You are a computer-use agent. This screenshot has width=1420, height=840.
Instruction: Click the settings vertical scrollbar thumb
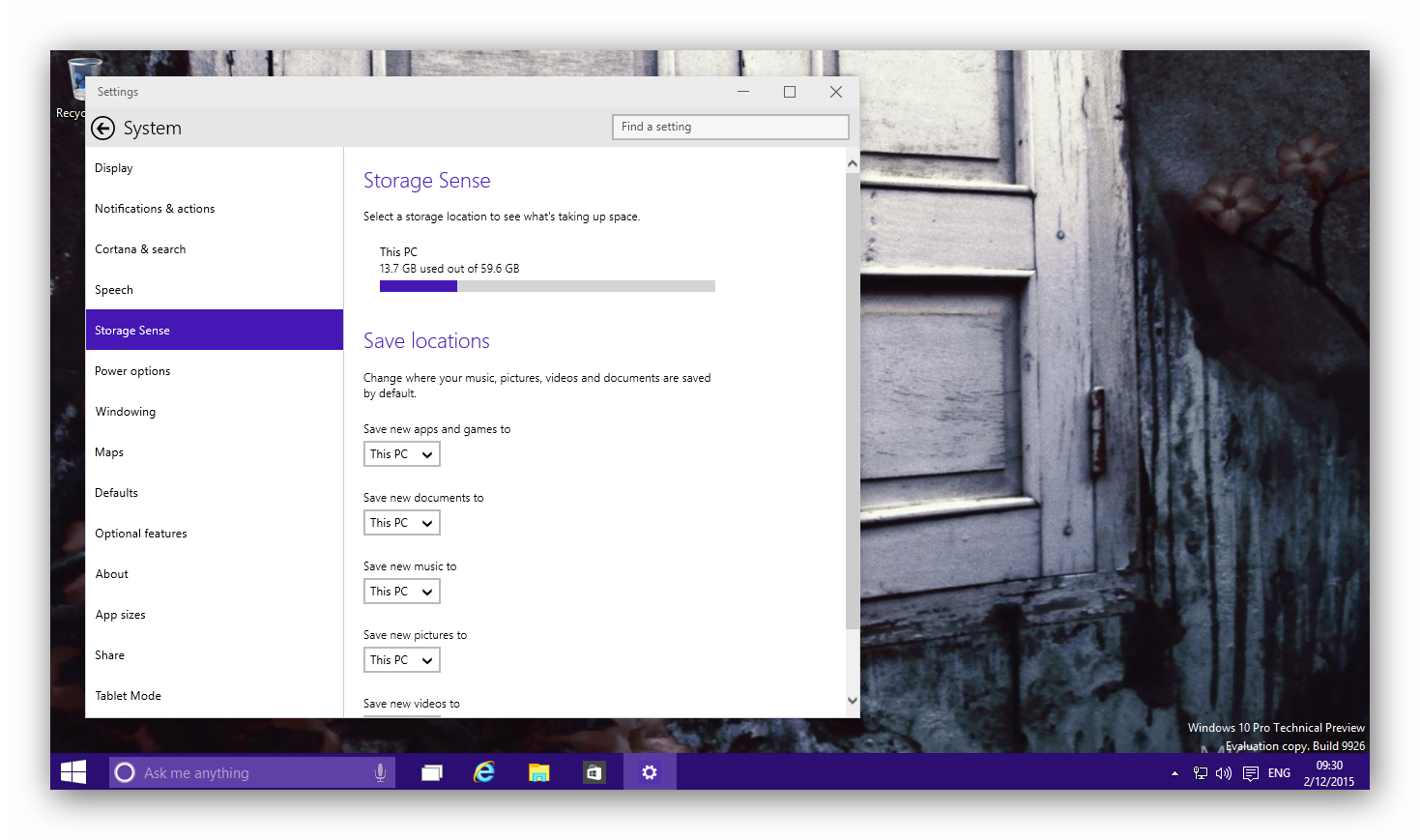click(x=853, y=401)
